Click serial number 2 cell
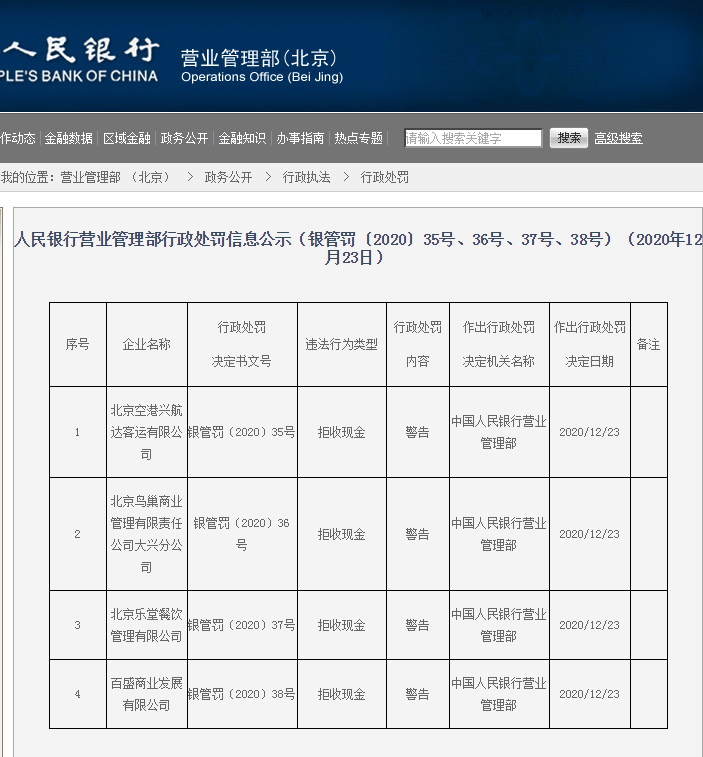The width and height of the screenshot is (703, 757). [78, 534]
